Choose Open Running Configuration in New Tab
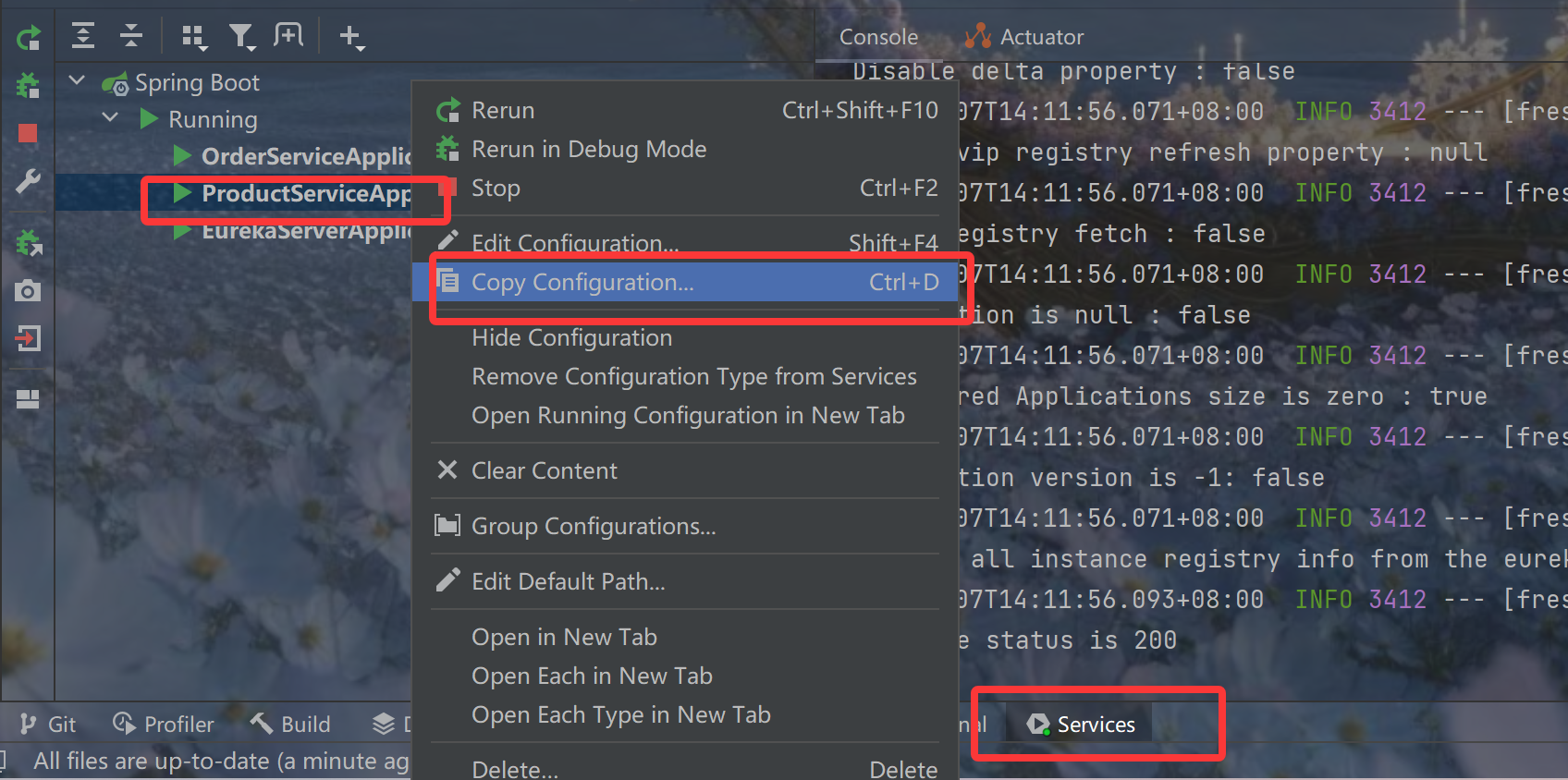1568x780 pixels. point(686,415)
